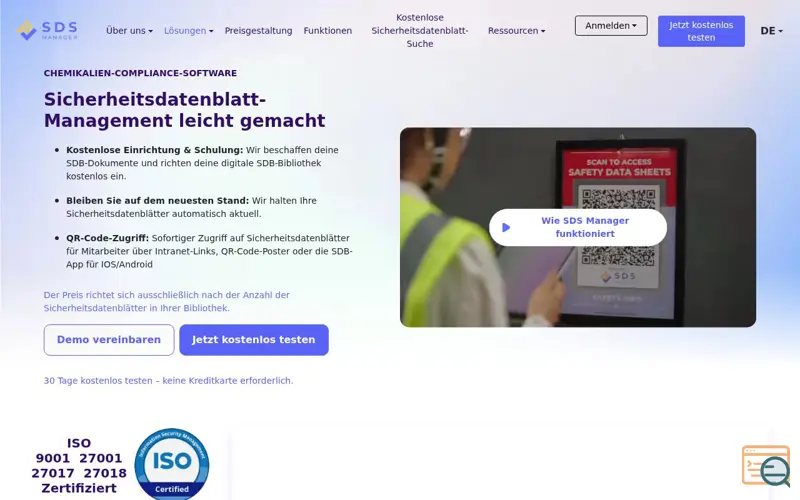Click the CHEMIKALIEN-COMPLIANCE-SOFTWARE label
Image resolution: width=800 pixels, height=500 pixels.
pyautogui.click(x=140, y=73)
